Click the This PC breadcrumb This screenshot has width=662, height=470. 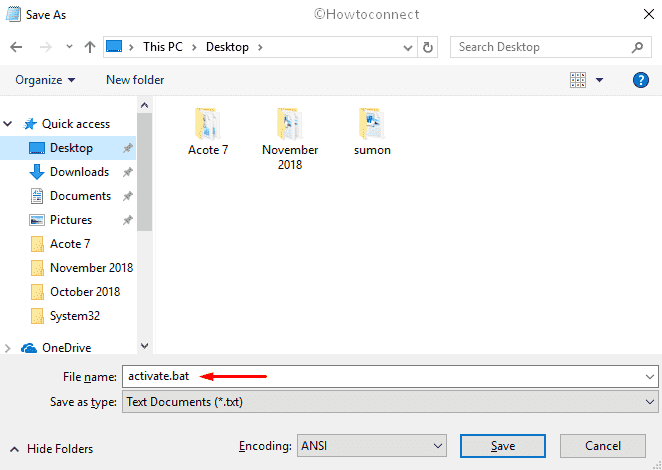pos(163,47)
